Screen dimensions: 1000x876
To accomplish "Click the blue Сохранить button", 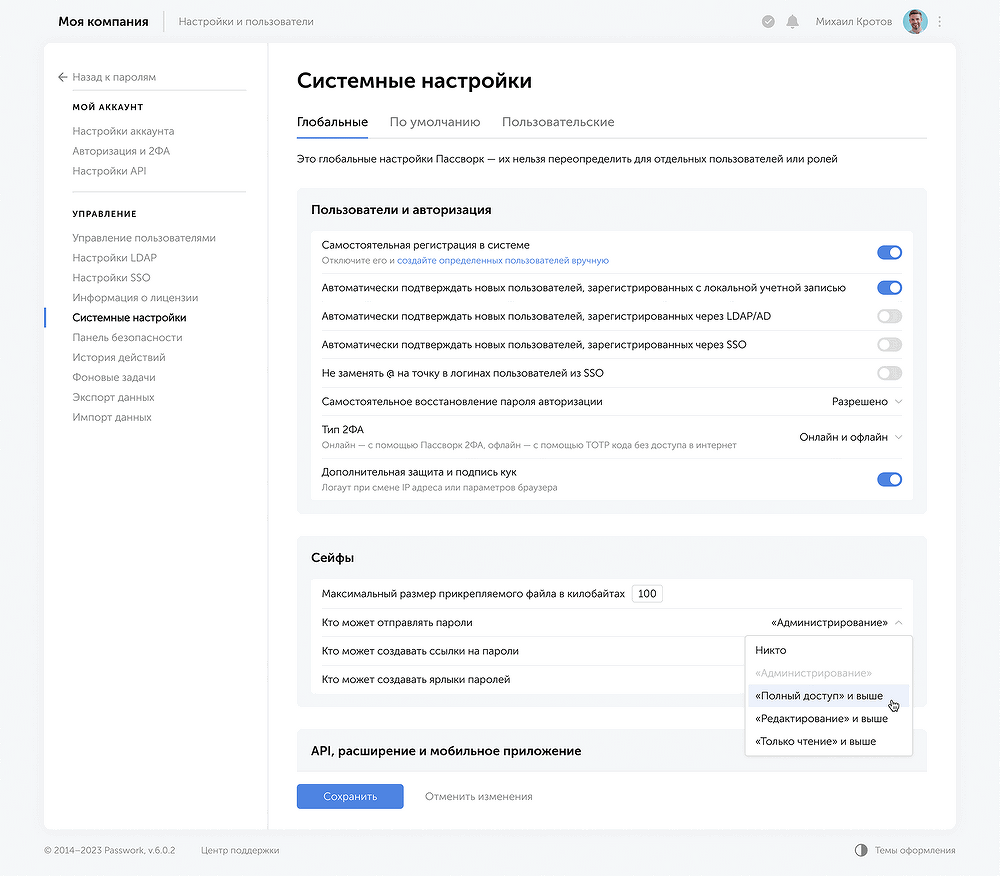I will (x=350, y=797).
